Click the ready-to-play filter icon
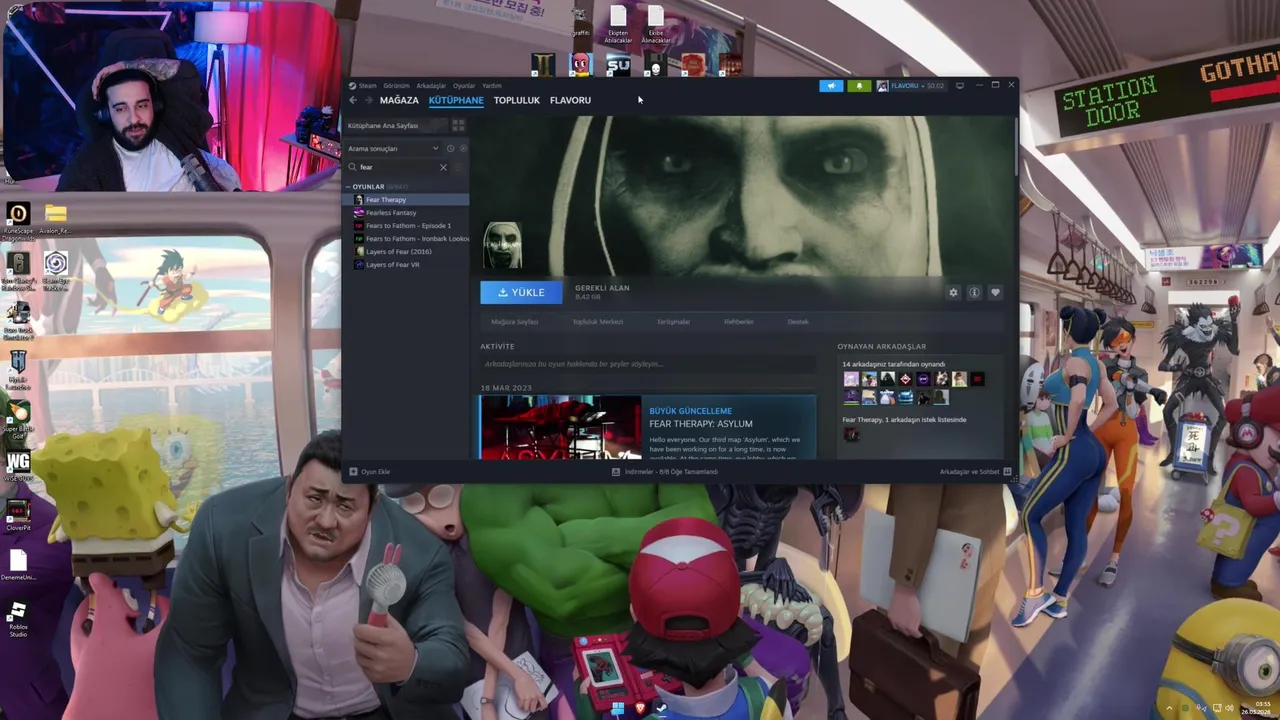Screen dimensions: 1280x720 (x=462, y=149)
